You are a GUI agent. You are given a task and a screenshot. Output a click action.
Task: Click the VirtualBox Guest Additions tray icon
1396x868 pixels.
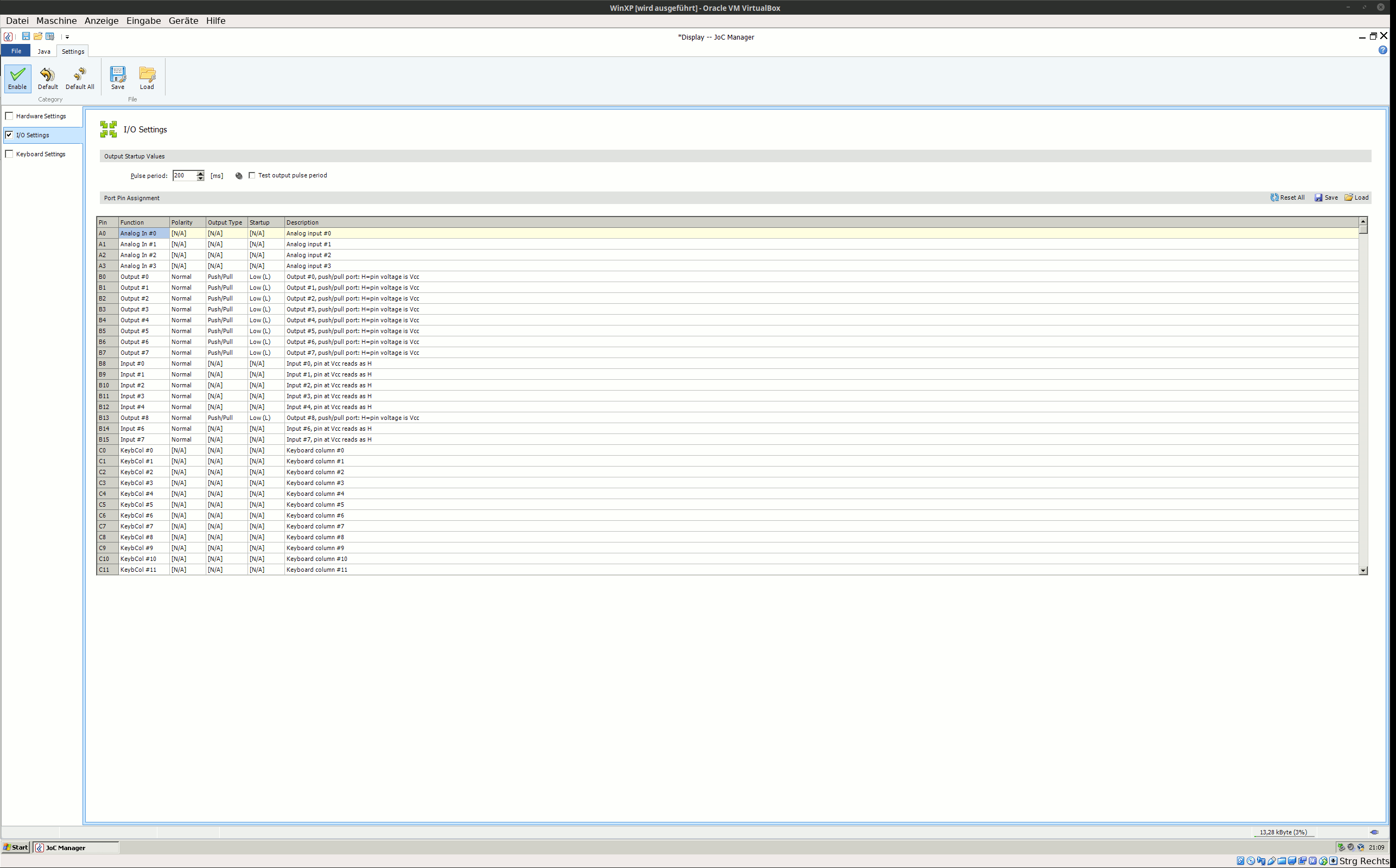1361,847
